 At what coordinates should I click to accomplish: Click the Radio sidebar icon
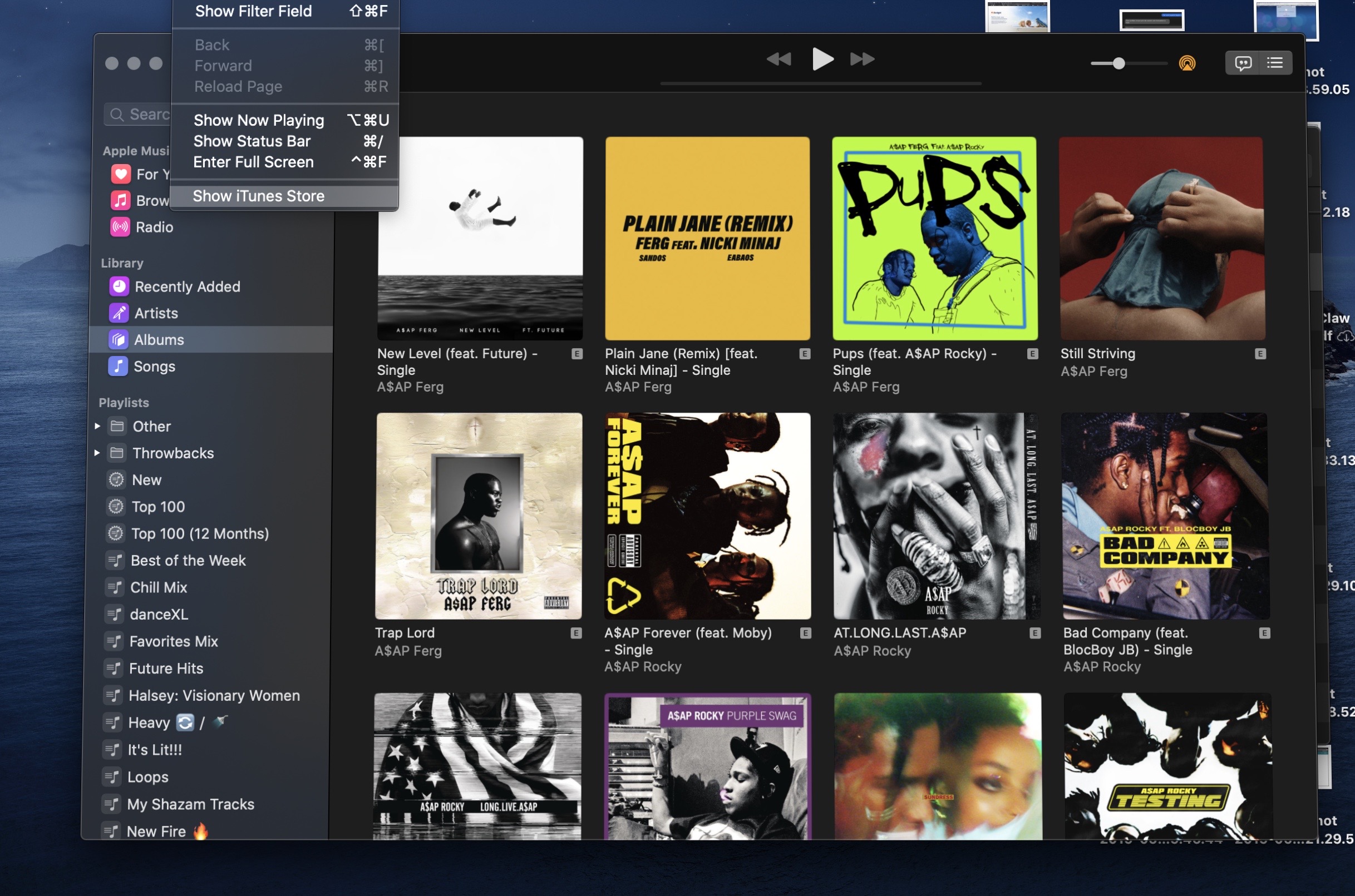(120, 227)
